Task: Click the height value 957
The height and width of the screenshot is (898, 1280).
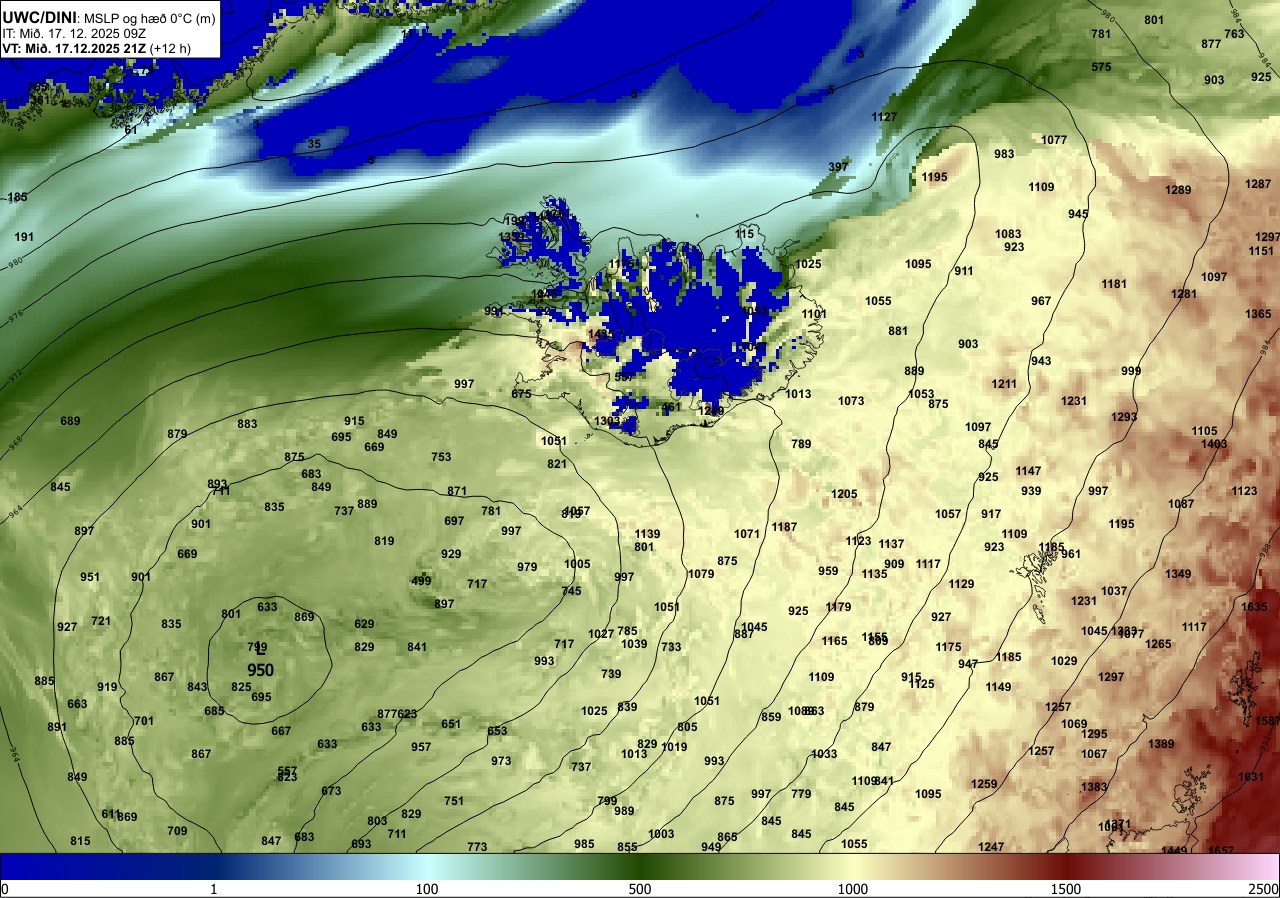Action: 421,747
